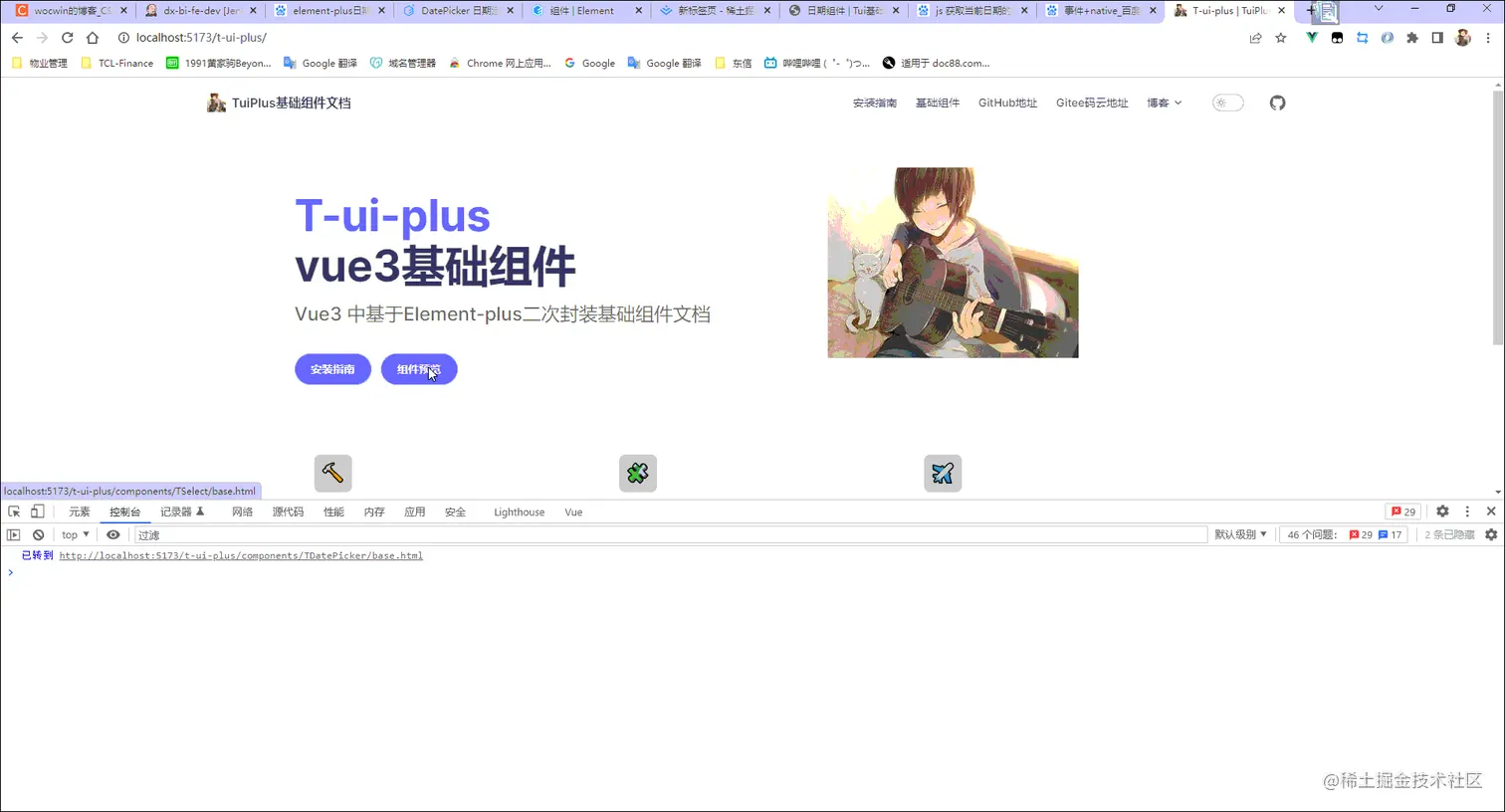
Task: Select the inspect element tool in DevTools
Action: click(14, 510)
